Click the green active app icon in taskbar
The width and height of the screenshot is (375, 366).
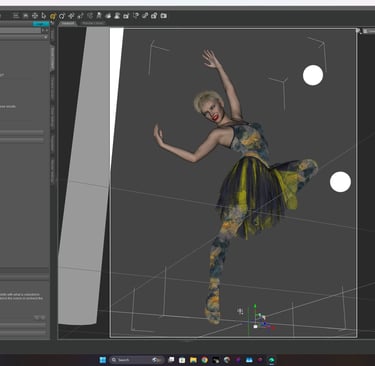click(271, 360)
